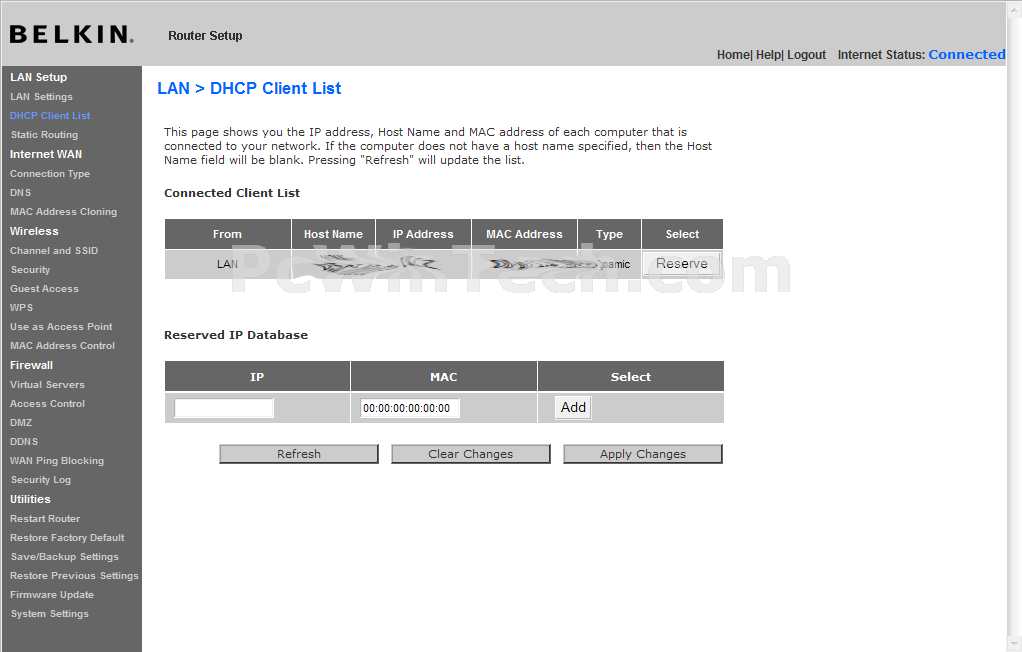Open WAN Ping Blocking page
The width and height of the screenshot is (1022, 652).
[x=57, y=460]
